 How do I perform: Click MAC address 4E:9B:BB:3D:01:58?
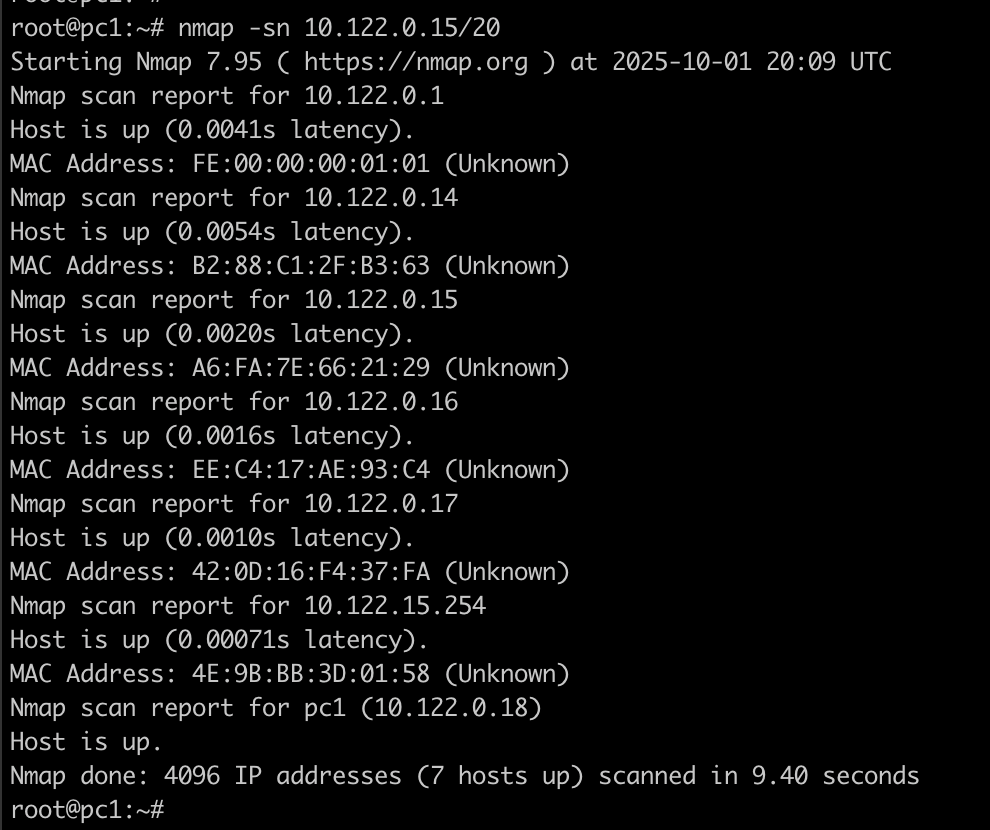click(x=311, y=674)
